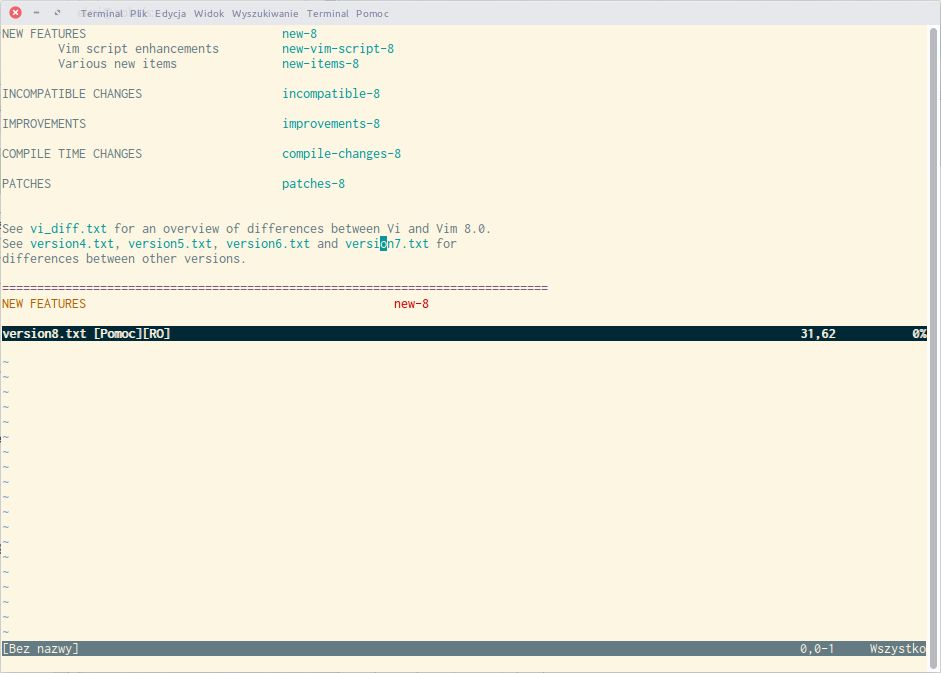Maximize the terminal window

[57, 12]
